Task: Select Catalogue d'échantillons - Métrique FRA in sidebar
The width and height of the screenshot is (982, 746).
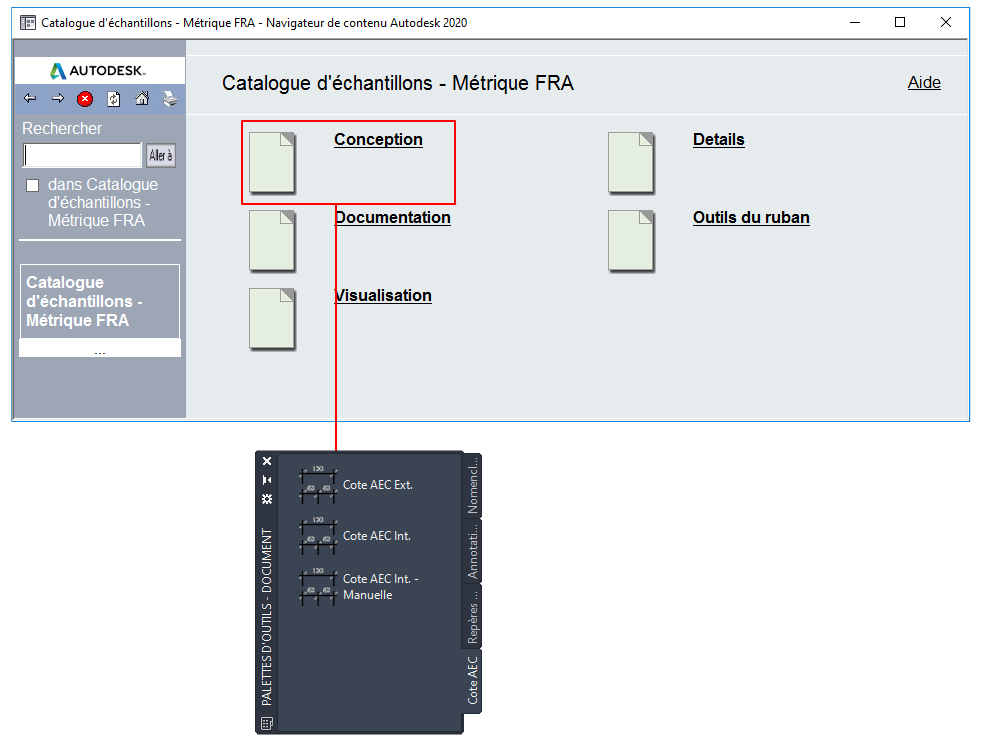Action: point(100,301)
